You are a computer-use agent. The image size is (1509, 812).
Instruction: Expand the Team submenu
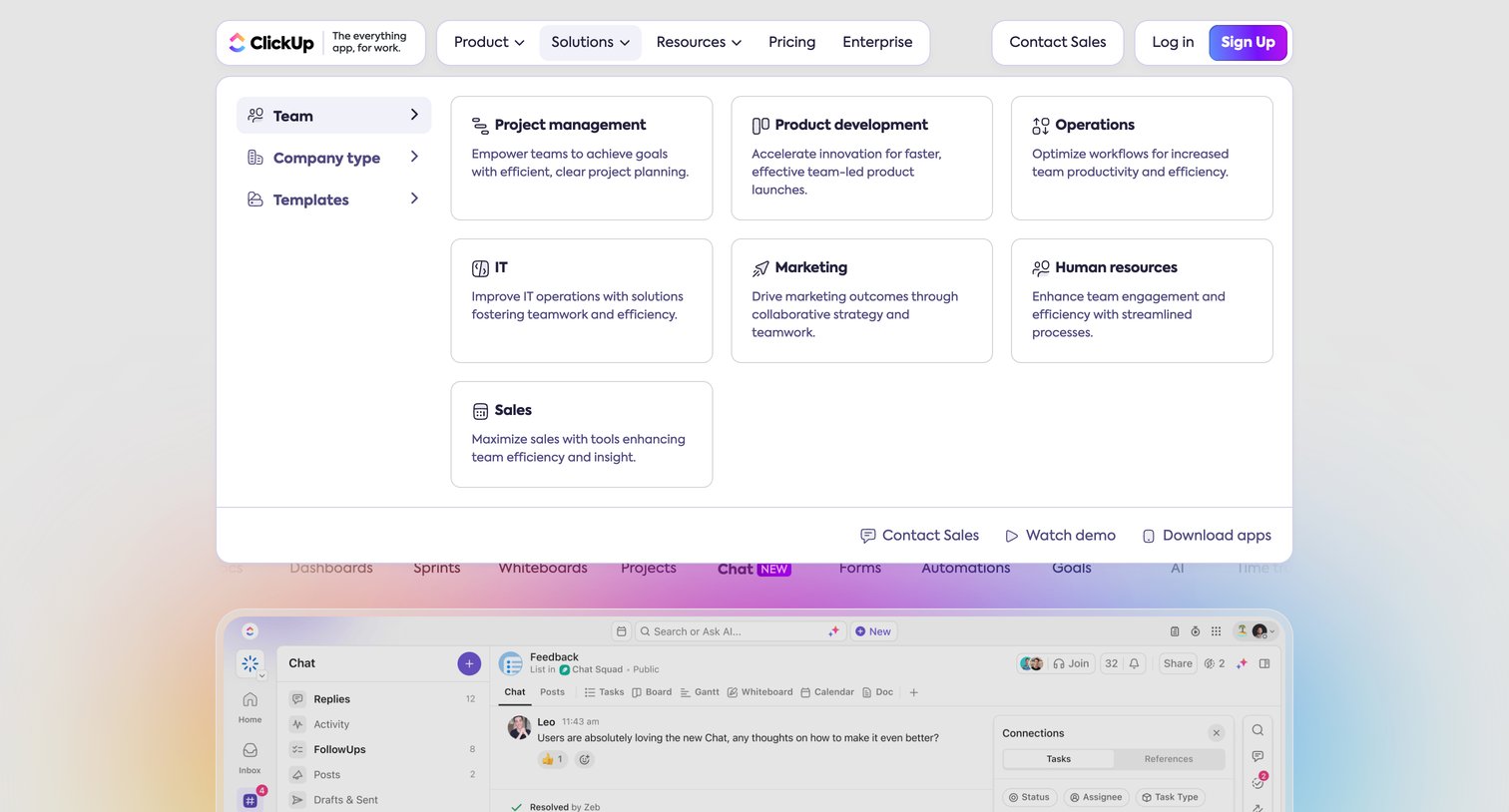click(x=334, y=116)
